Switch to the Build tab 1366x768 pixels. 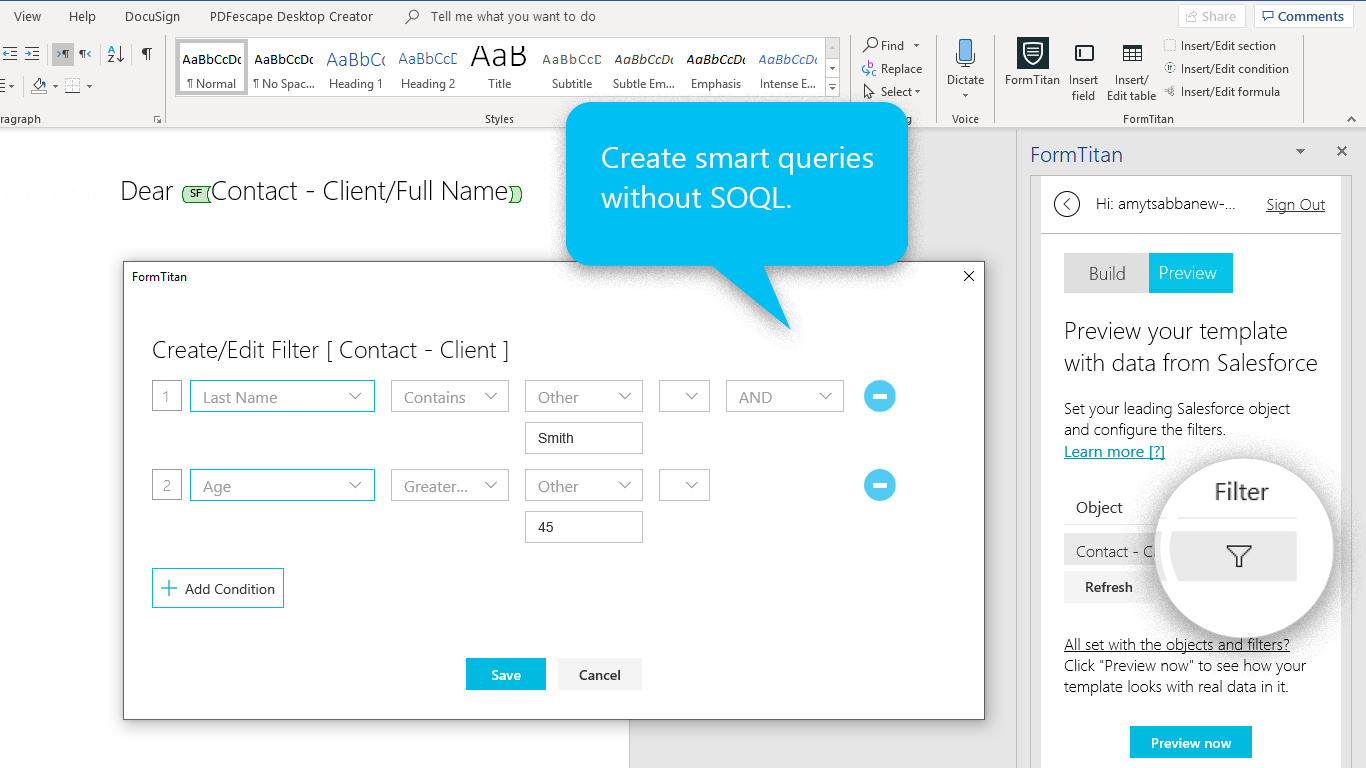tap(1106, 273)
